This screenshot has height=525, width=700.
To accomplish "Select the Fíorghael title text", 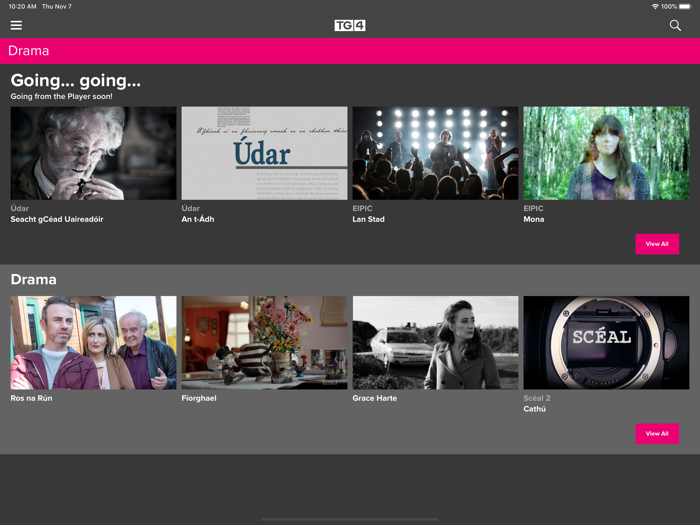I will tap(199, 398).
